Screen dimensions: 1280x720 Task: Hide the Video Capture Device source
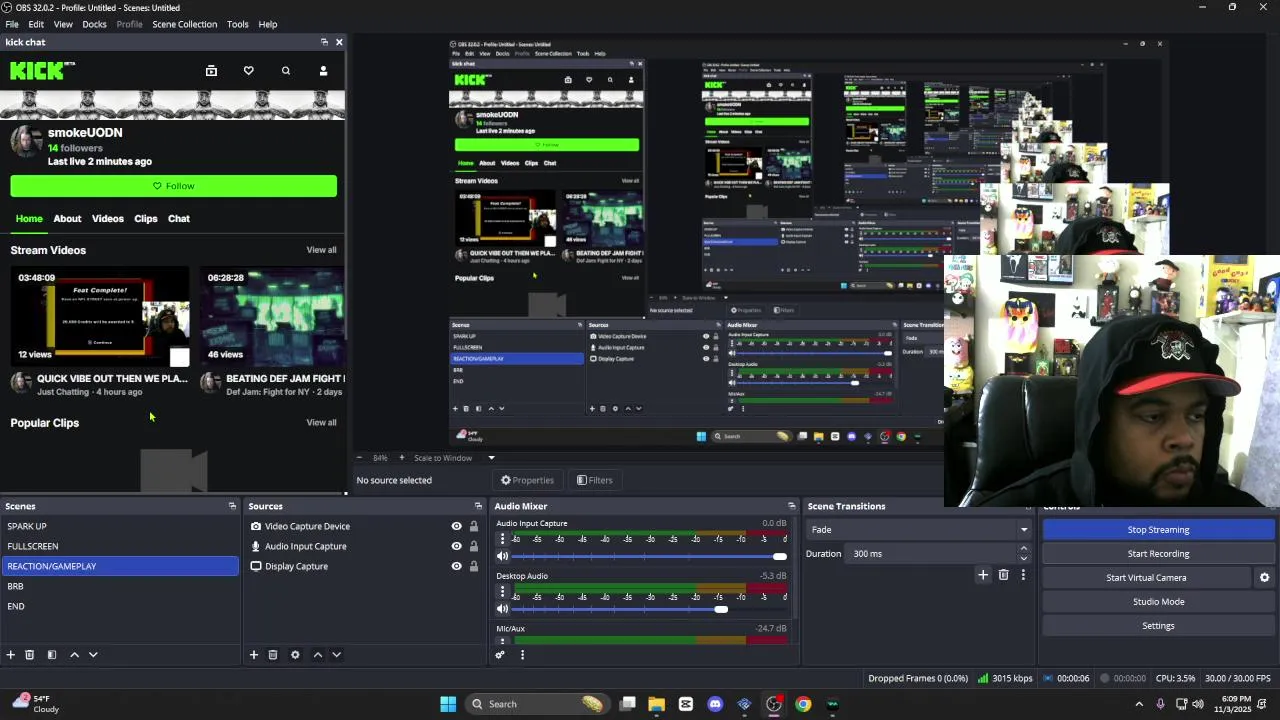tap(457, 526)
